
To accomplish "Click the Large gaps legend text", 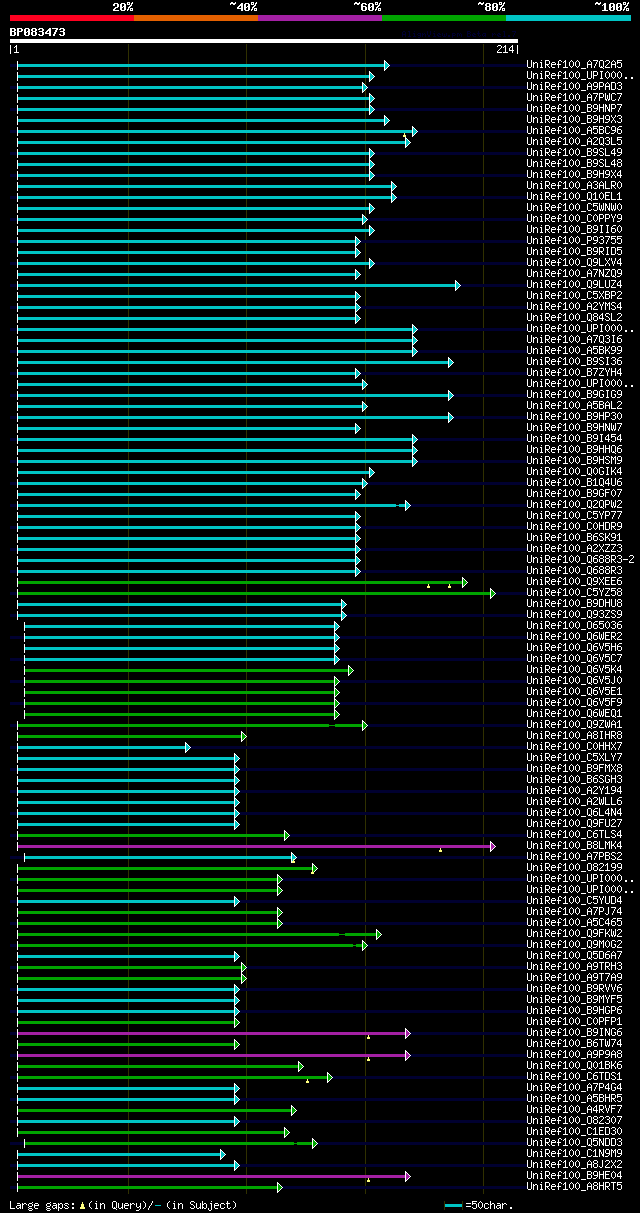I will point(124,1206).
